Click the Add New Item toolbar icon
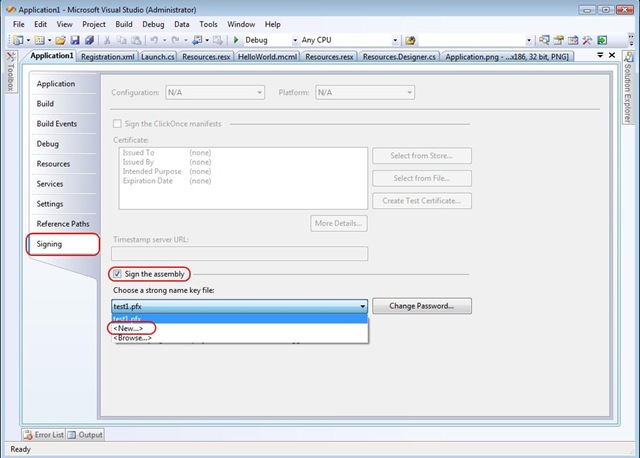640x458 pixels. pyautogui.click(x=40, y=40)
